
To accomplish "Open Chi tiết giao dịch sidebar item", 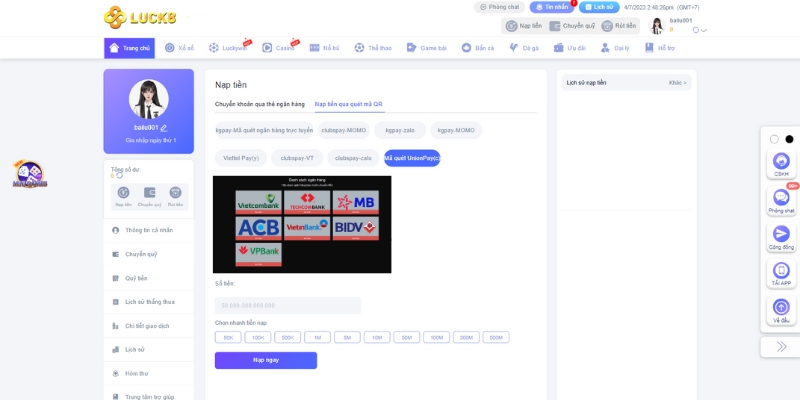I will coord(148,326).
